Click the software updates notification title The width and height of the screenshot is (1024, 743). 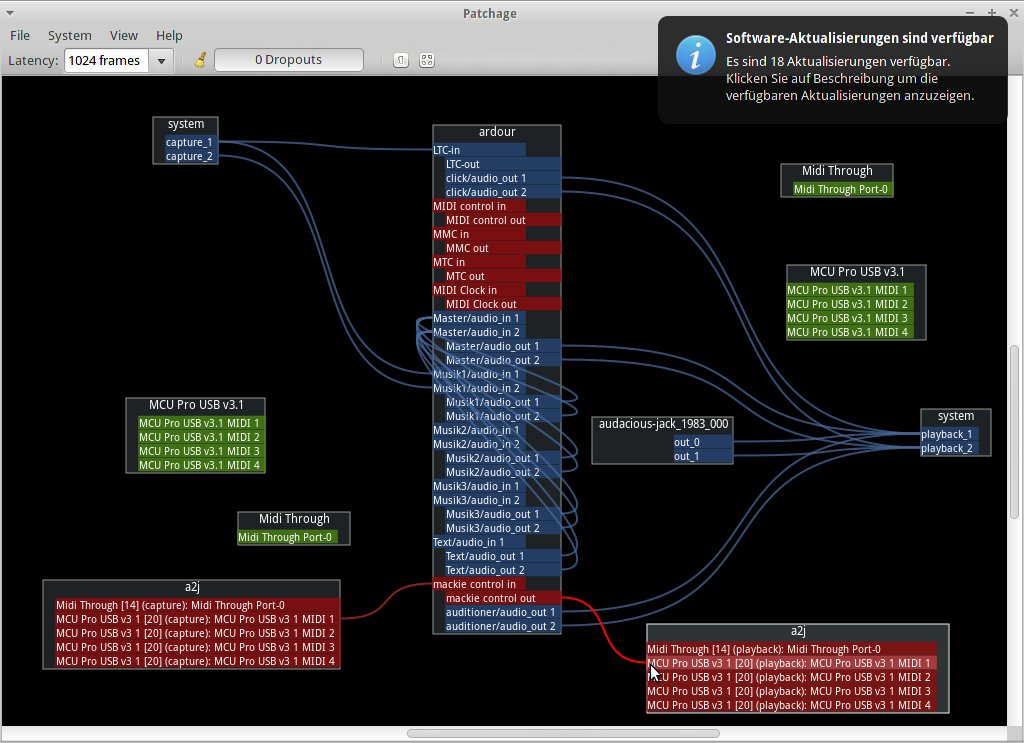(859, 38)
